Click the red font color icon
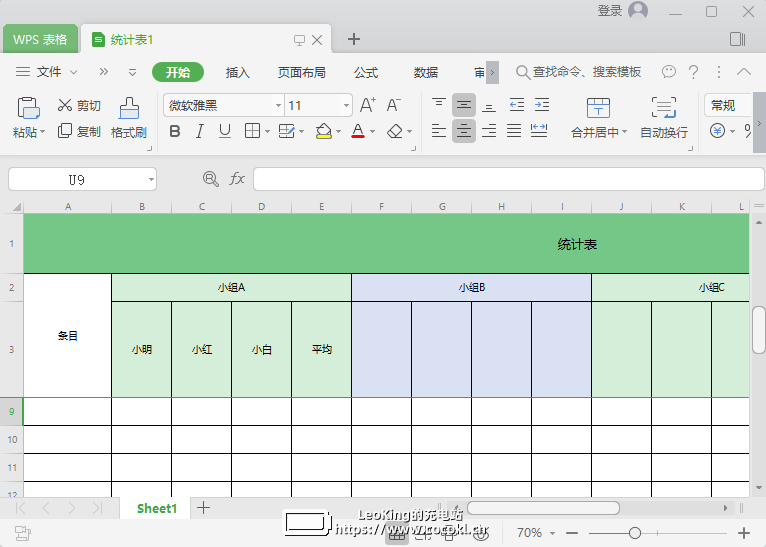 pyautogui.click(x=358, y=131)
